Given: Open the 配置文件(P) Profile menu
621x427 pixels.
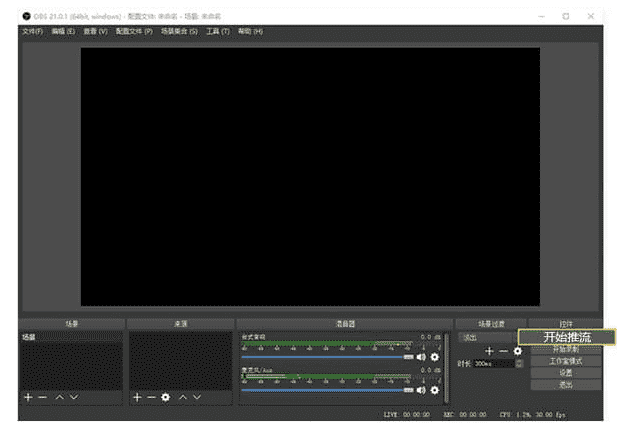Looking at the screenshot, I should (134, 31).
